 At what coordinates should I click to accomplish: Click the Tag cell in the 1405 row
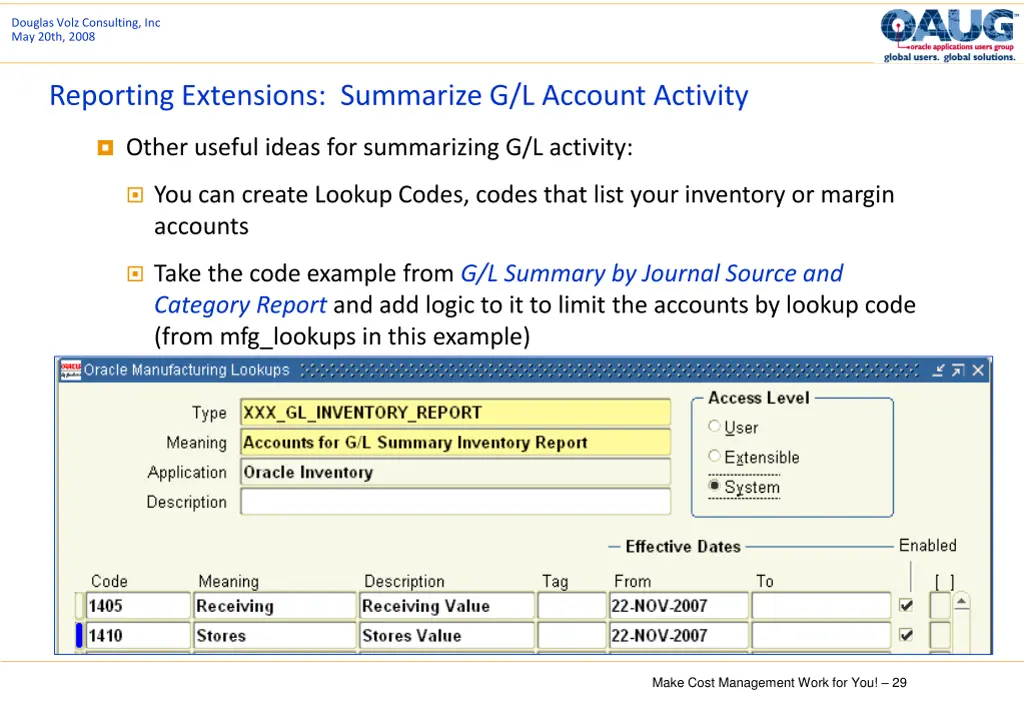tap(572, 606)
